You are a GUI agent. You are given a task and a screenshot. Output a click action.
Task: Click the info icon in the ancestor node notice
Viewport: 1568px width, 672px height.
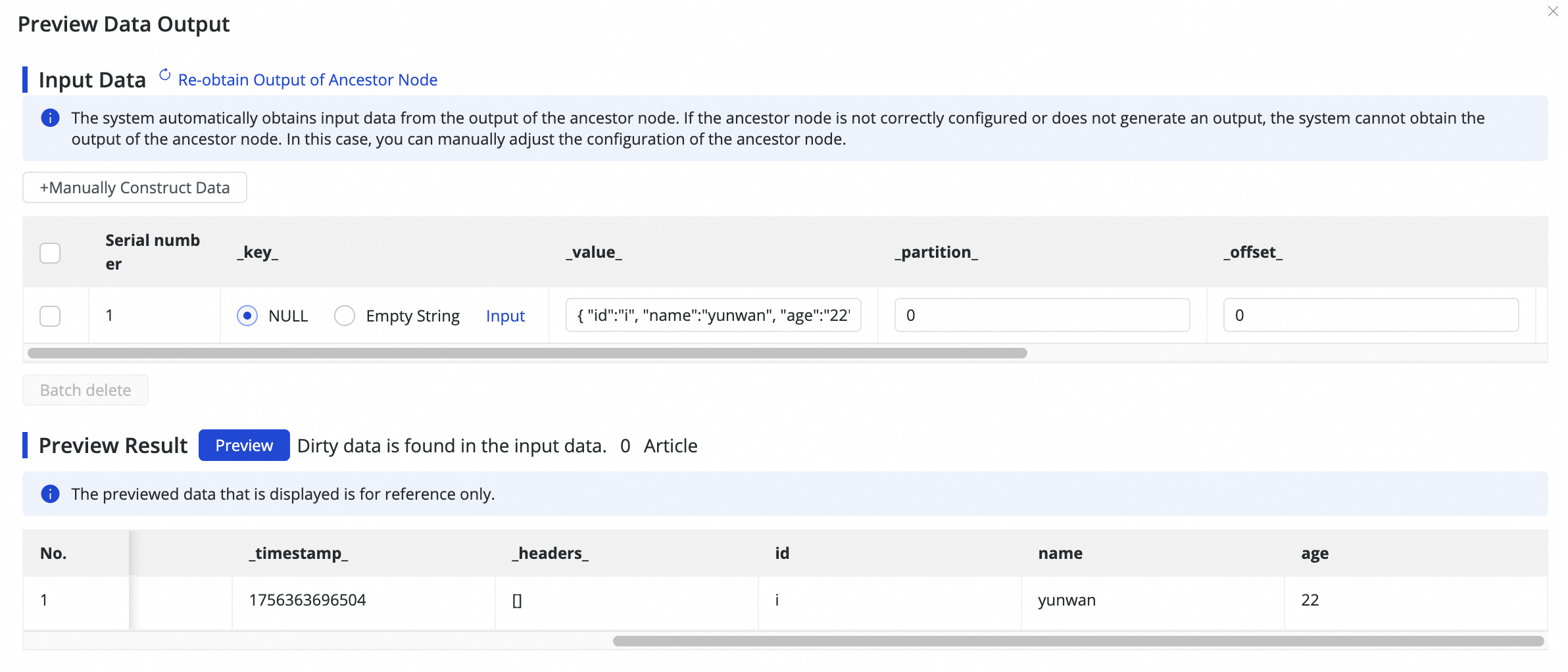50,118
